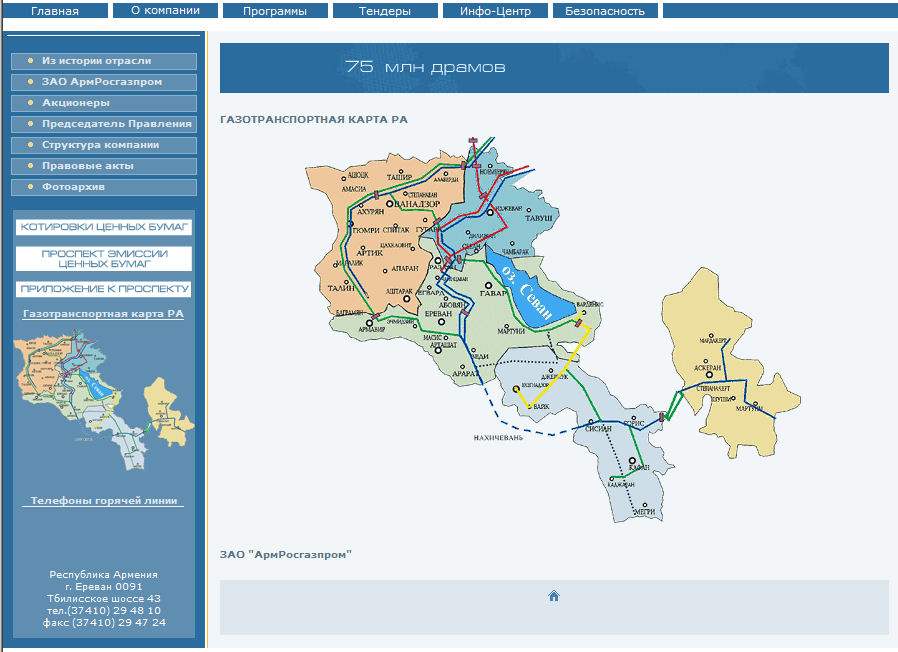Screen dimensions: 898x652
Task: Click the г. Ереван 0091 address line
Action: click(104, 587)
